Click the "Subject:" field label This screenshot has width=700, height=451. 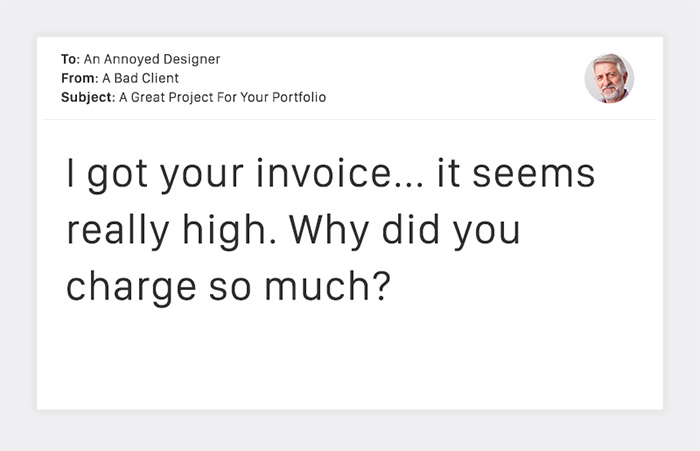87,97
